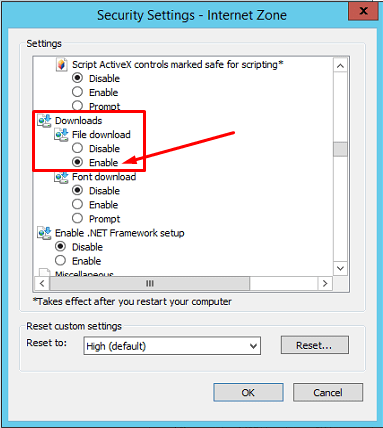Click the settings list scroll down arrow
The width and height of the screenshot is (383, 428).
(340, 268)
